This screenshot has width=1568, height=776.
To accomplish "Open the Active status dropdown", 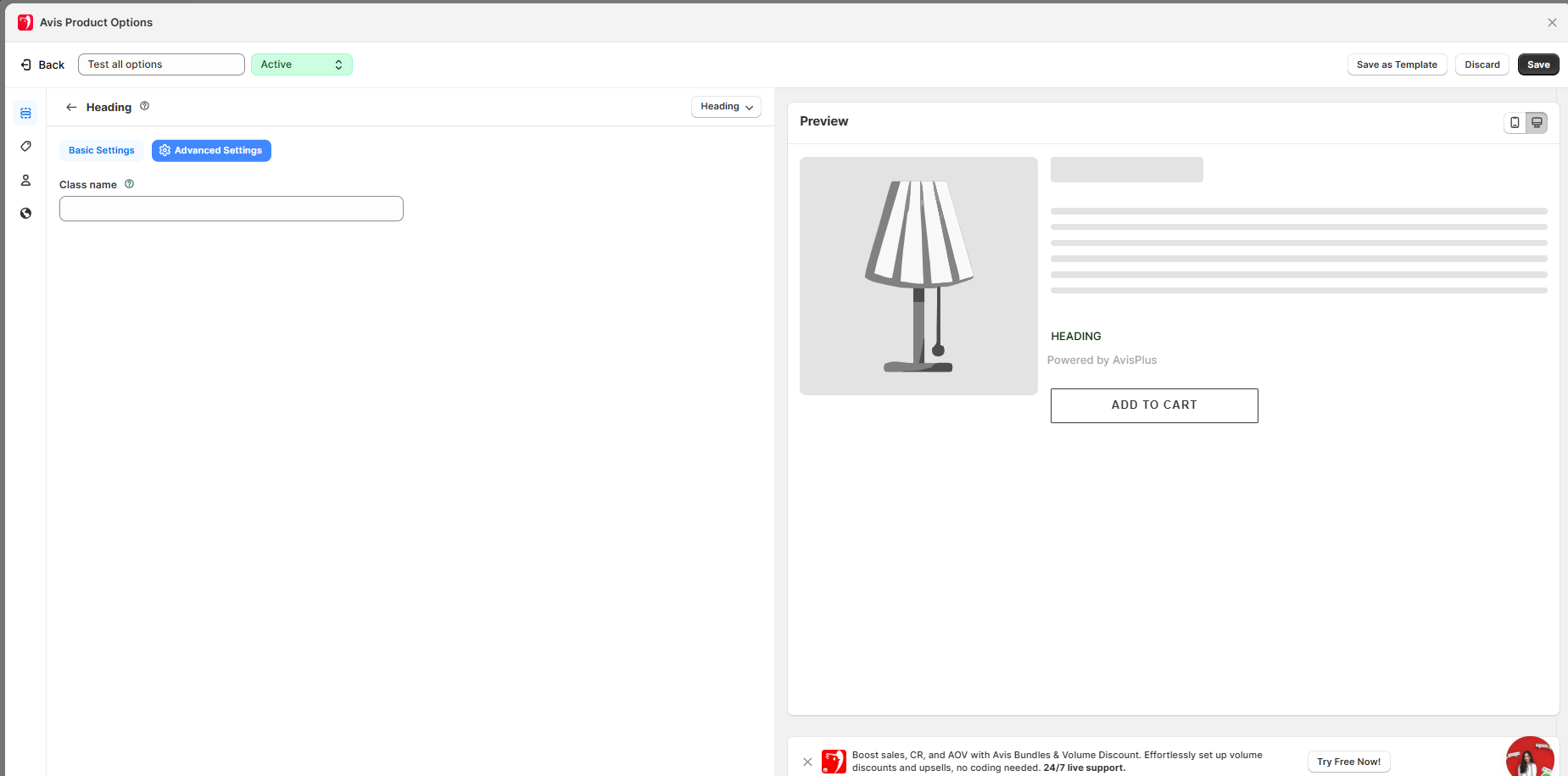I will pyautogui.click(x=301, y=64).
